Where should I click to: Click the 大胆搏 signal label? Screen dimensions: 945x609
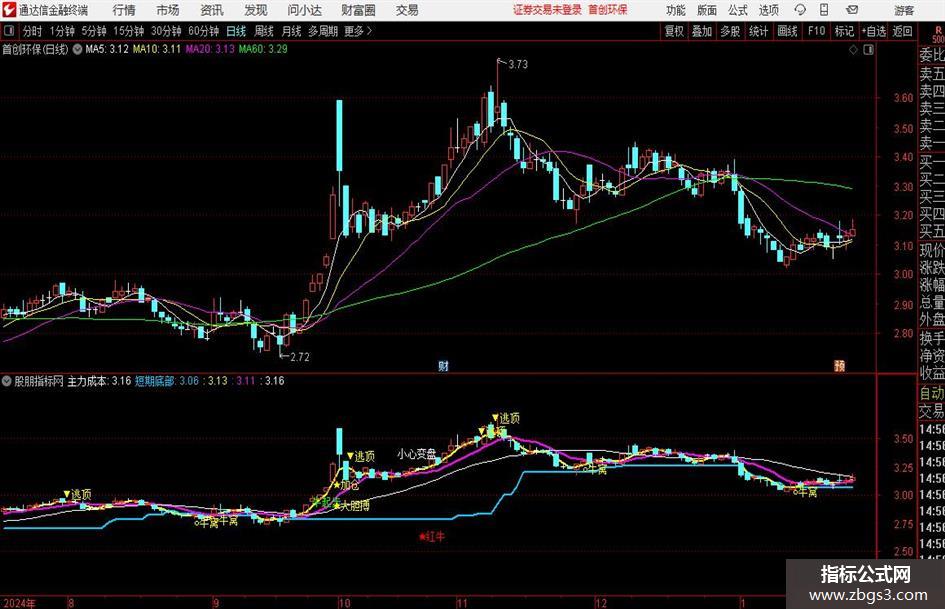click(354, 506)
